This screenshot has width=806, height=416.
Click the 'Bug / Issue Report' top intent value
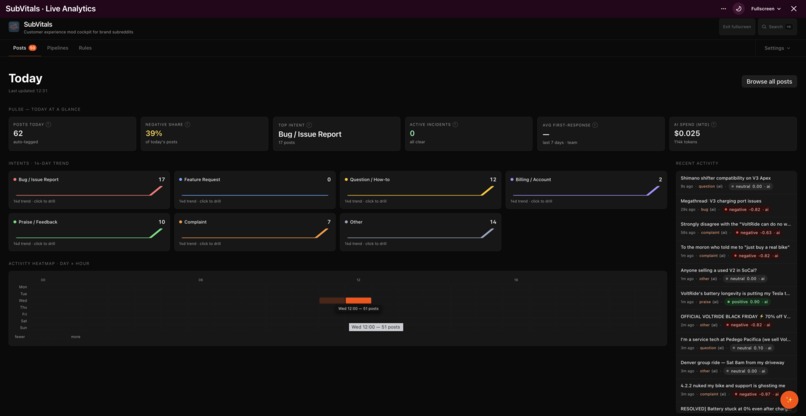click(x=310, y=134)
